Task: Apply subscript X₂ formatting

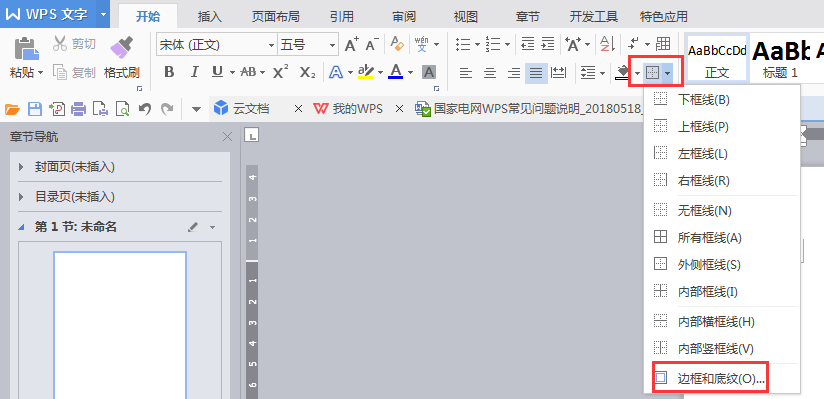Action: point(307,72)
